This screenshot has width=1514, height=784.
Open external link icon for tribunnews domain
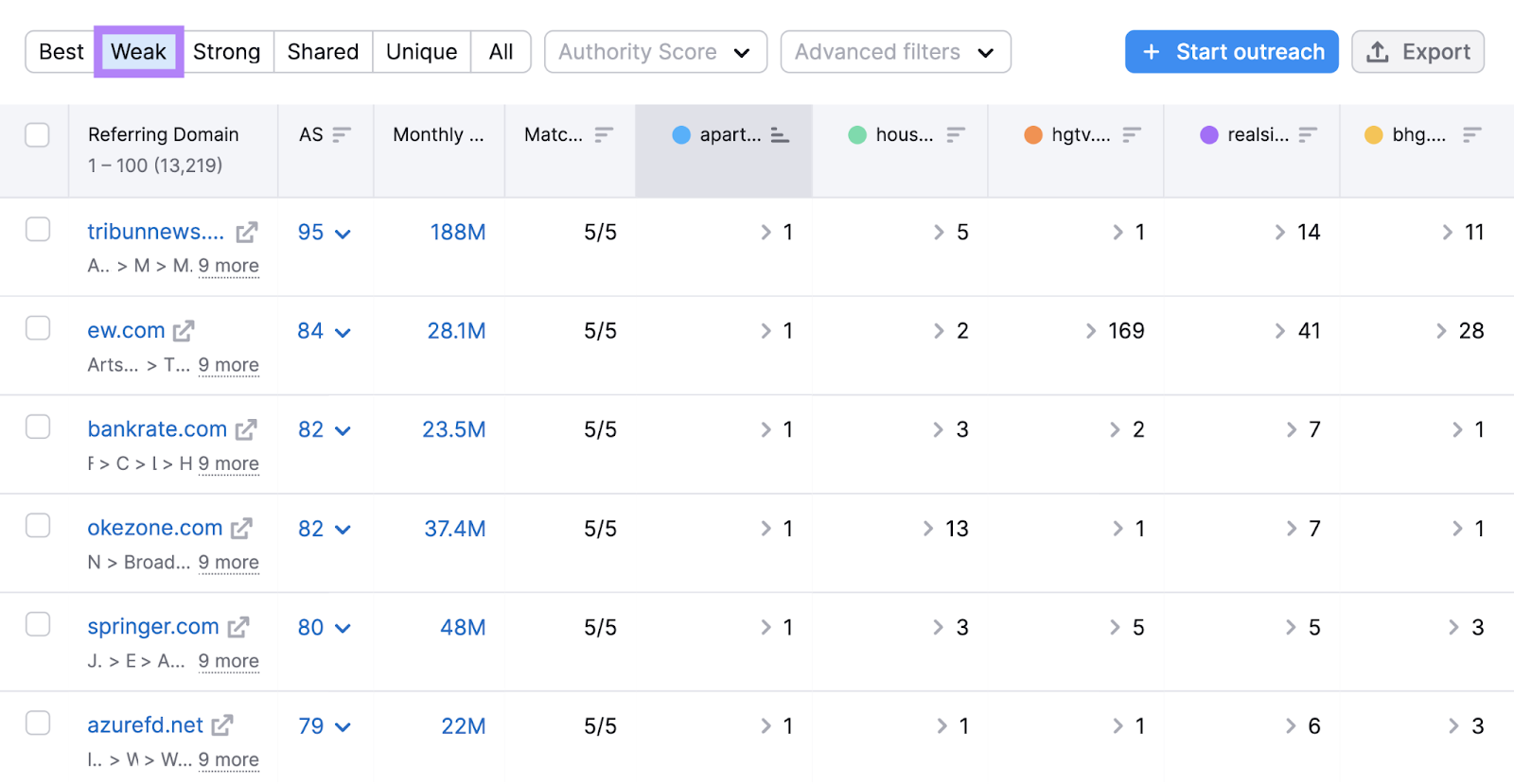click(x=247, y=232)
